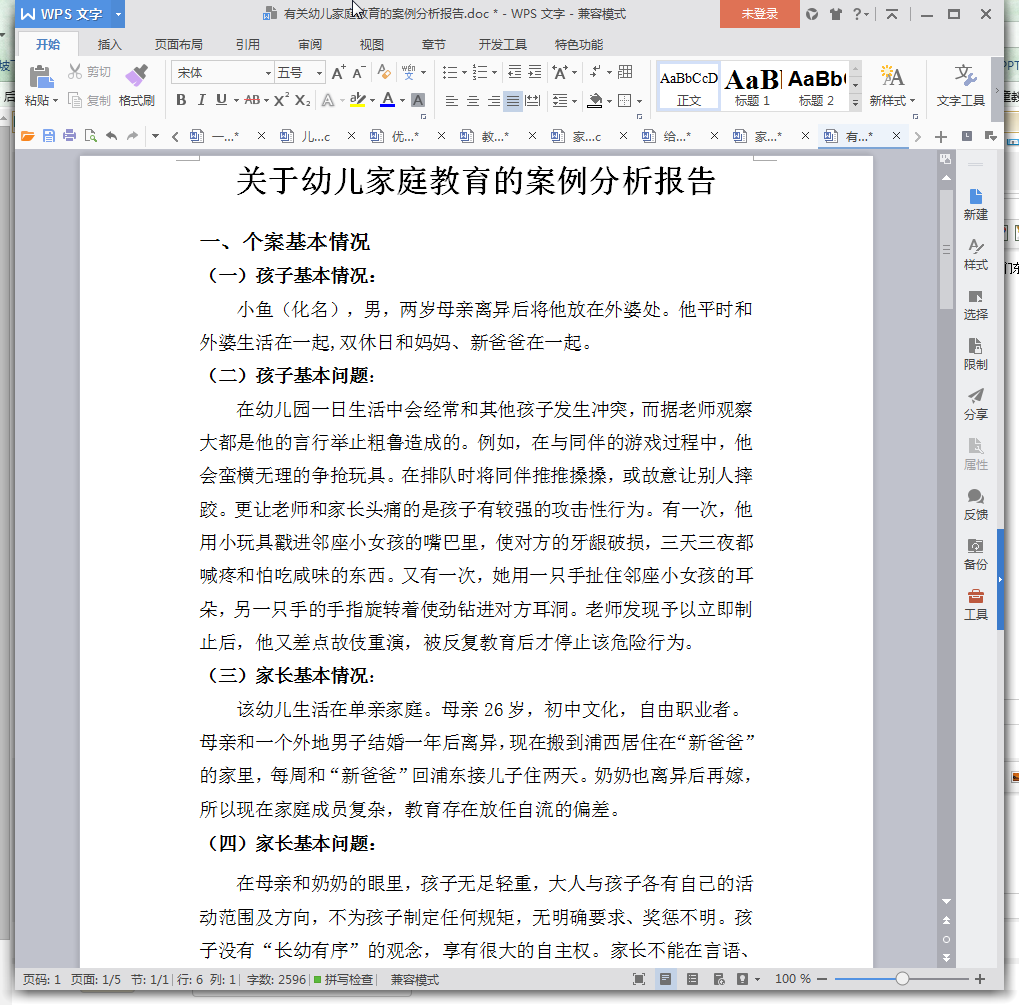Screen dimensions: 1019x1005
Task: Expand the font size dropdown 五号
Action: 319,73
